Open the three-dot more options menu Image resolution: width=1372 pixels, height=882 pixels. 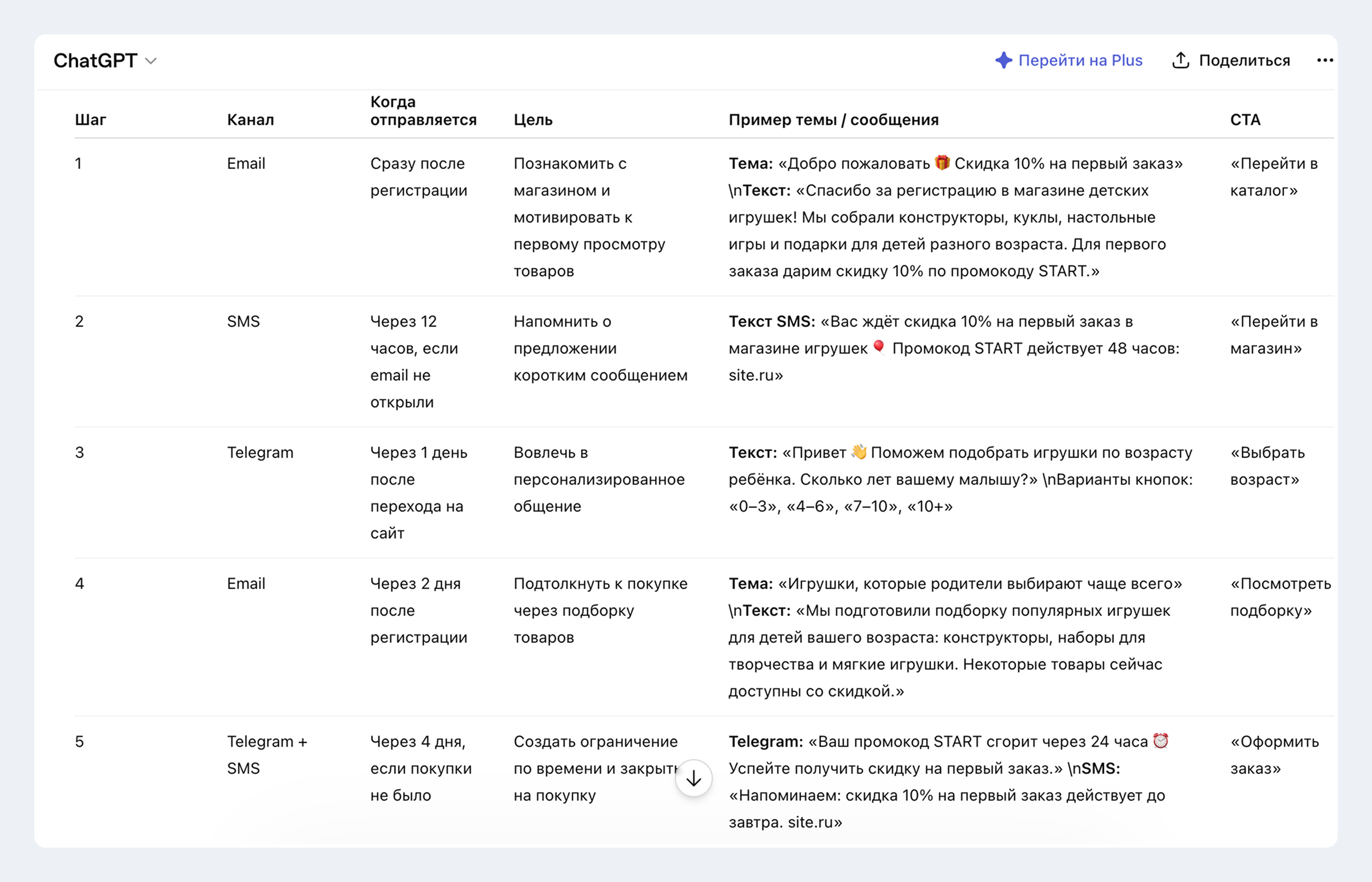(1325, 60)
